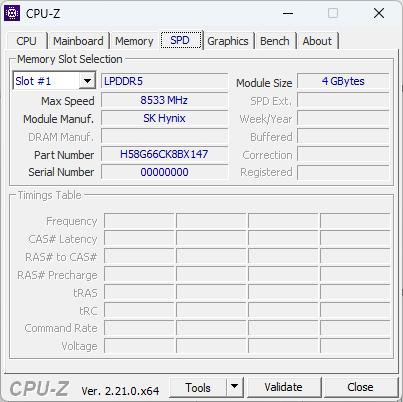Click the Close button at bottom
This screenshot has width=403, height=402.
coord(360,387)
